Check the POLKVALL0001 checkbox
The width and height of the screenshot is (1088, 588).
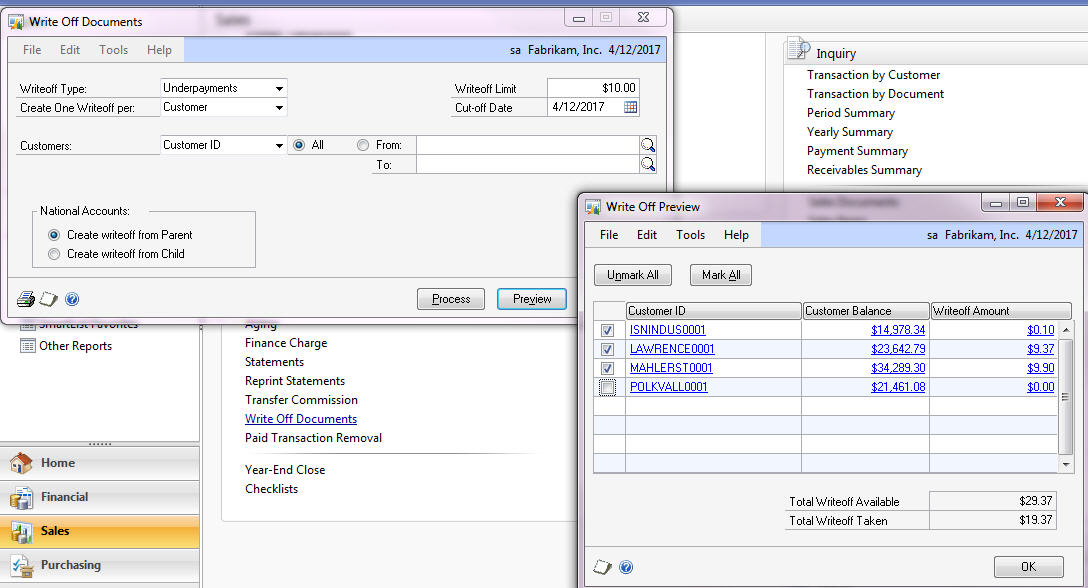607,387
